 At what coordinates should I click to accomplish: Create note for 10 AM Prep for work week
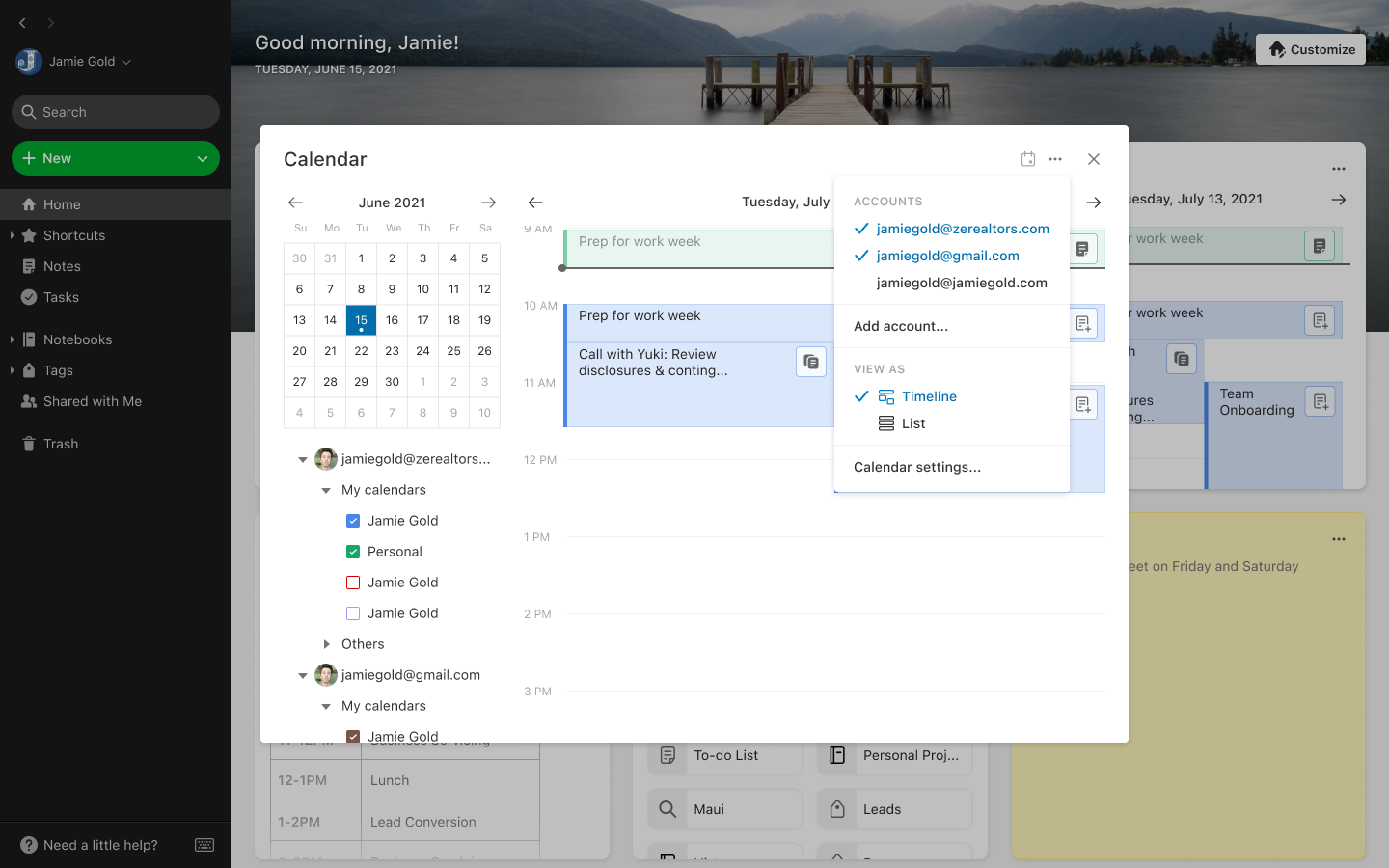(x=1083, y=323)
